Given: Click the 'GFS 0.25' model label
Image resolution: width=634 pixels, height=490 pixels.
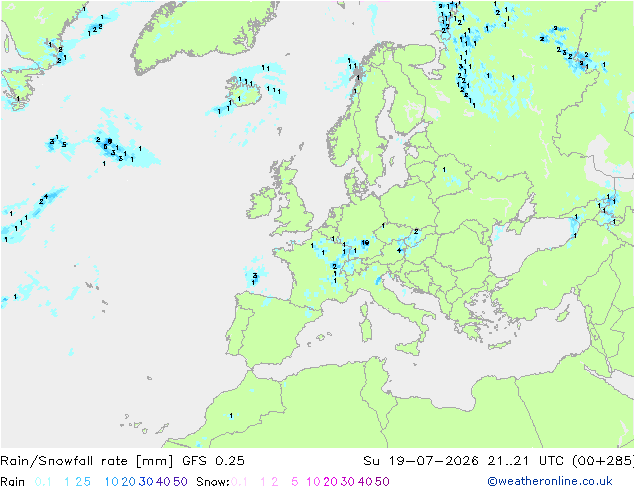Looking at the screenshot, I should [x=213, y=461].
